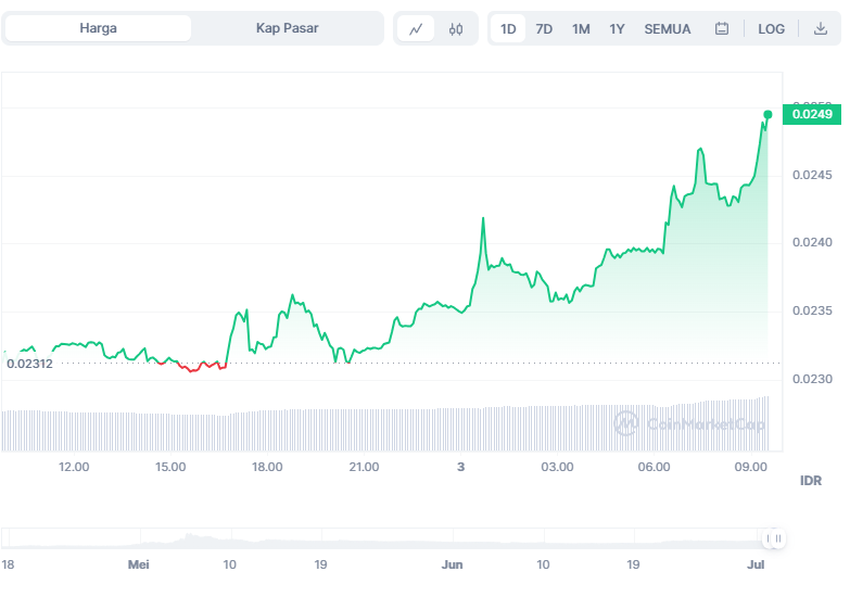Click the green endpoint dot of the price line

click(x=768, y=114)
